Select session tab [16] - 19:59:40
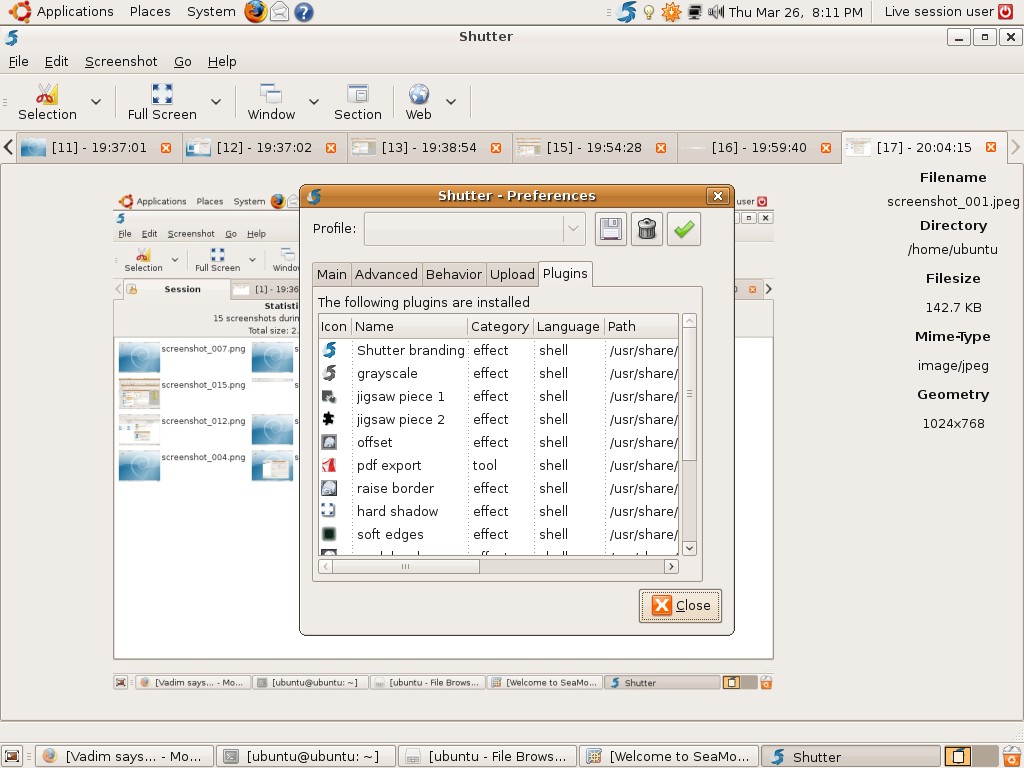 pyautogui.click(x=759, y=148)
